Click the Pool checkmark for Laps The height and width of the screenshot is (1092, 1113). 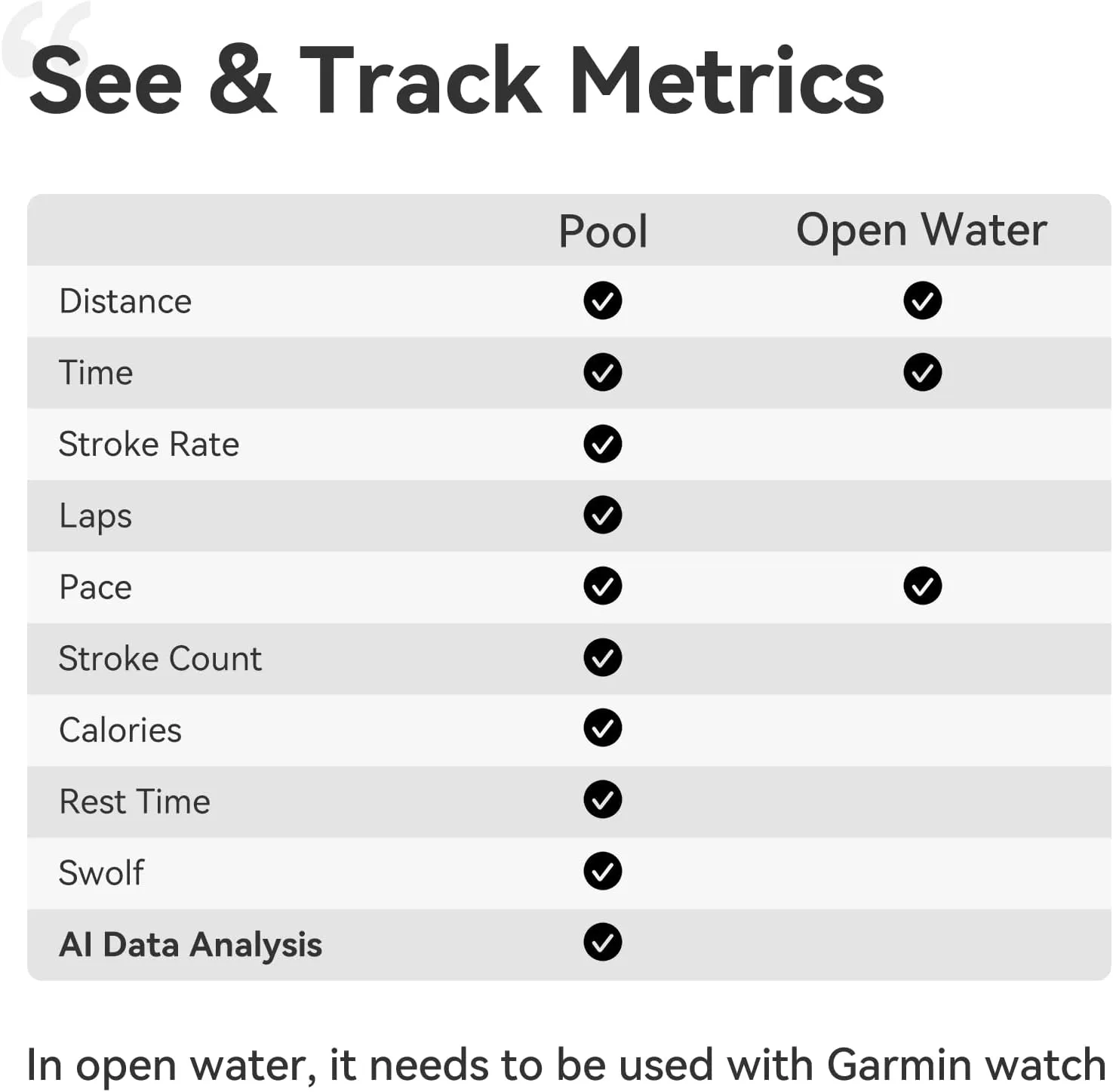point(602,515)
